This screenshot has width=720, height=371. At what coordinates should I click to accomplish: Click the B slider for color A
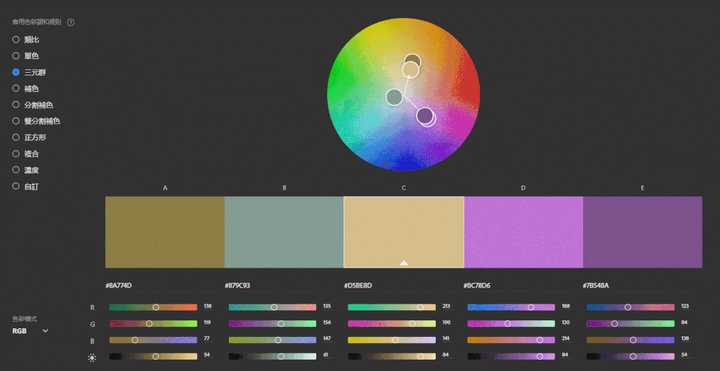pyautogui.click(x=153, y=340)
